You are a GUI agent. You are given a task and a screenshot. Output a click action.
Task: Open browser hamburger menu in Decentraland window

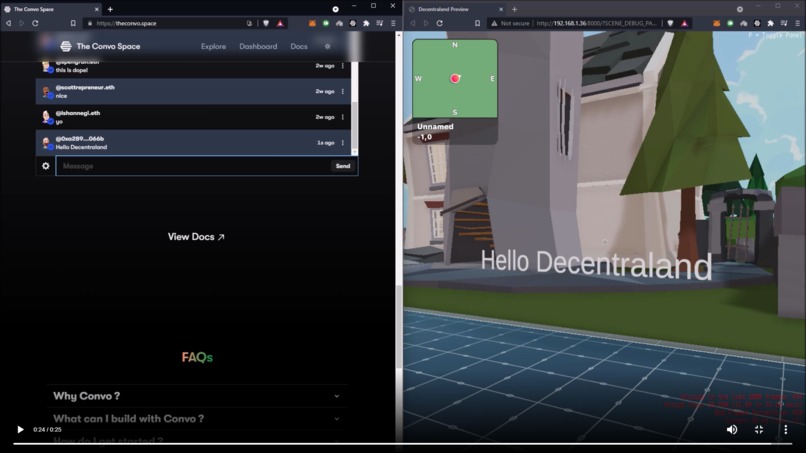click(798, 23)
